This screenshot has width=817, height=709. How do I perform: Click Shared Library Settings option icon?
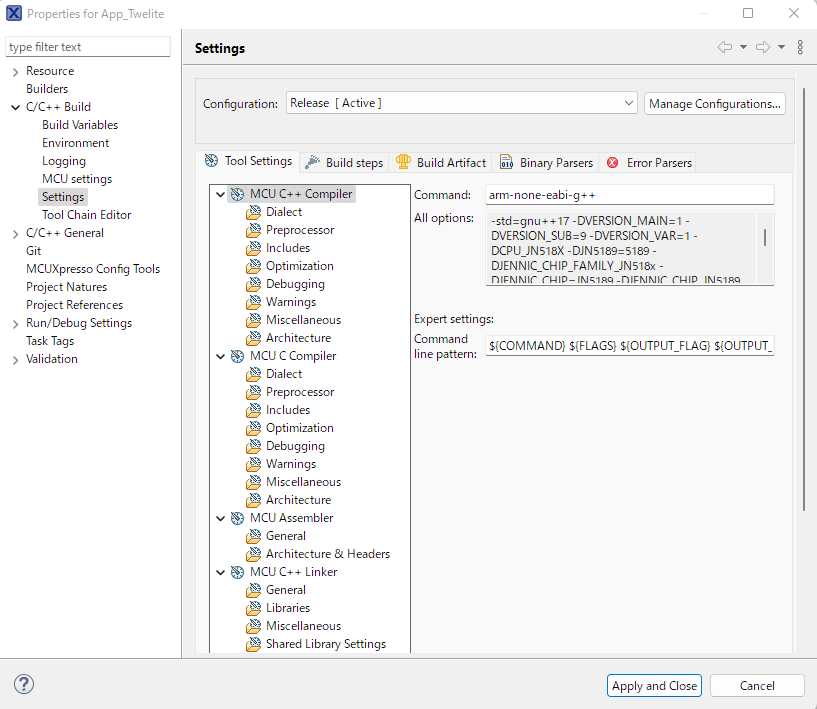tap(254, 644)
